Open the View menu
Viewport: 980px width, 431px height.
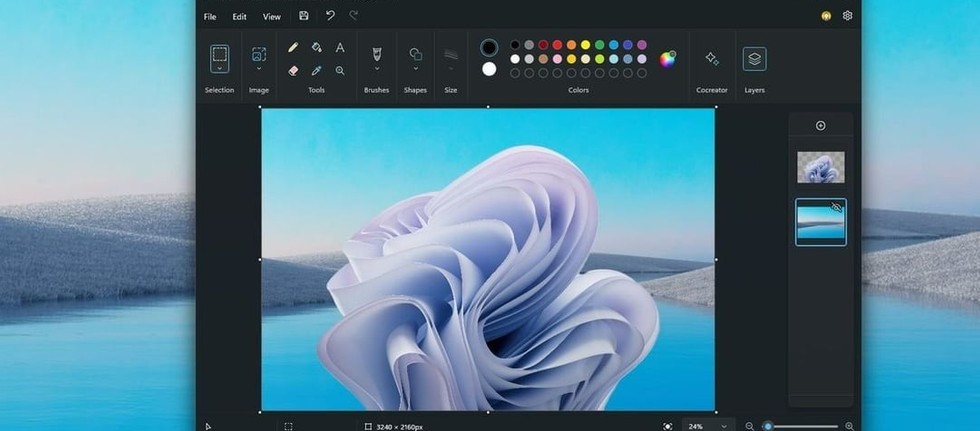[271, 17]
